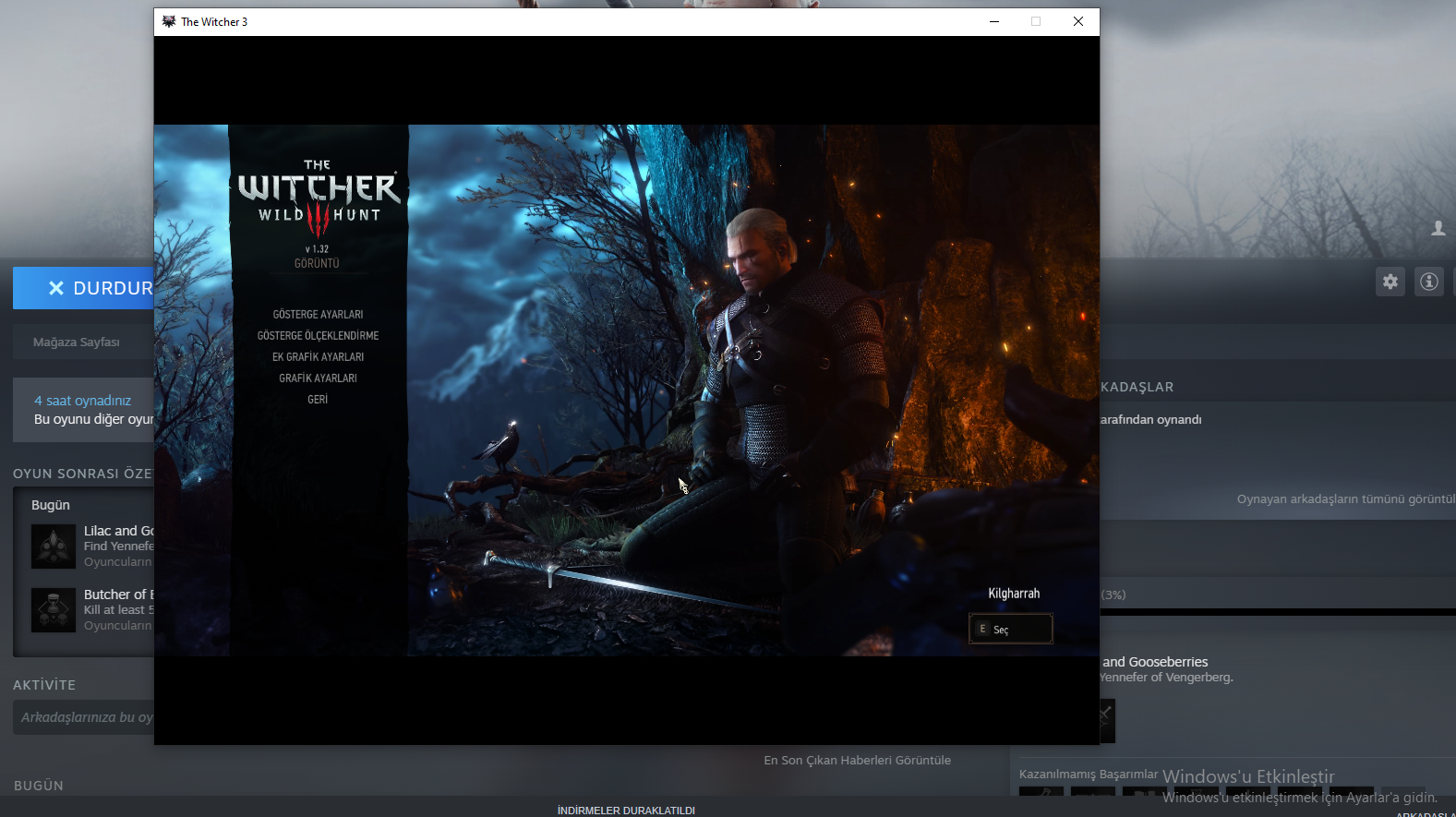Image resolution: width=1456 pixels, height=817 pixels.
Task: Click Oynayan arkadaşların tümünü görüntüle link
Action: click(1344, 499)
